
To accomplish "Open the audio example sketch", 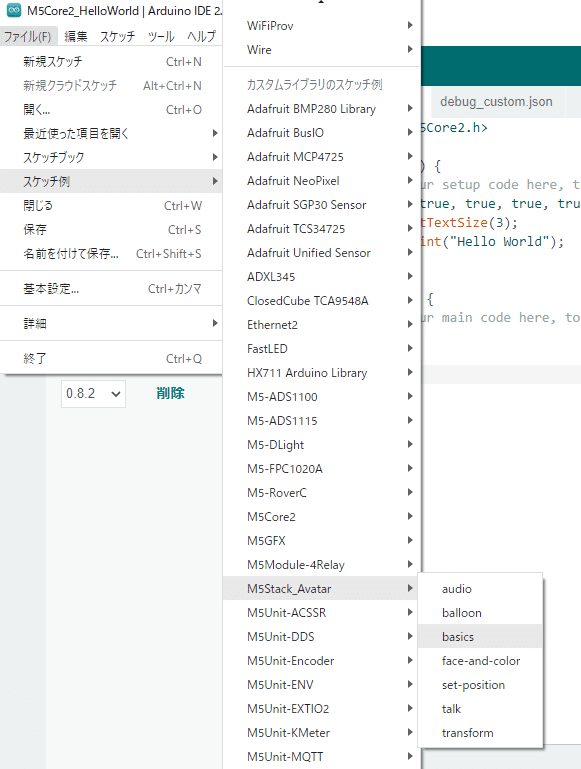I will [x=480, y=589].
